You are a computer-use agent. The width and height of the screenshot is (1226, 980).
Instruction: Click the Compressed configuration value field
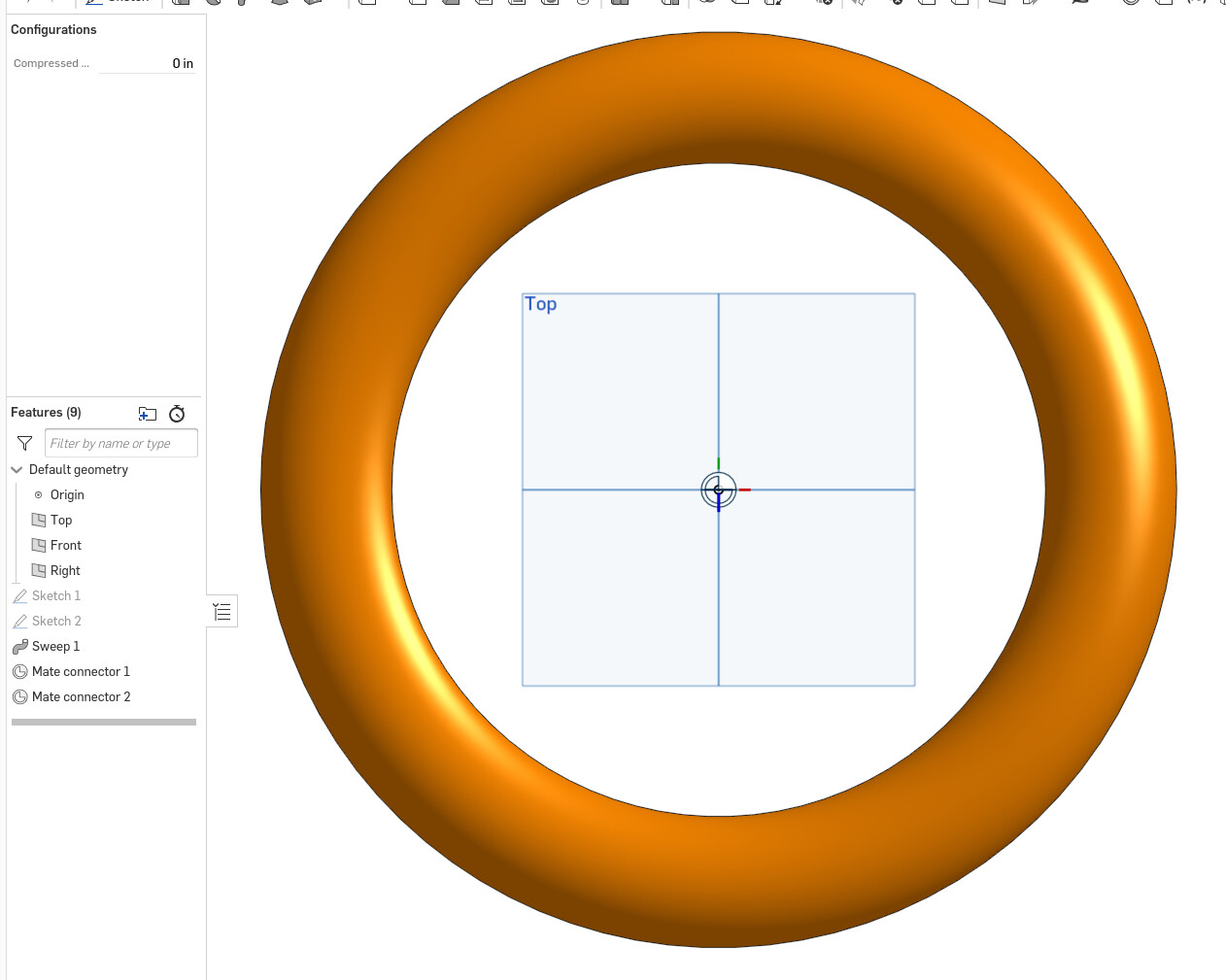[x=148, y=63]
